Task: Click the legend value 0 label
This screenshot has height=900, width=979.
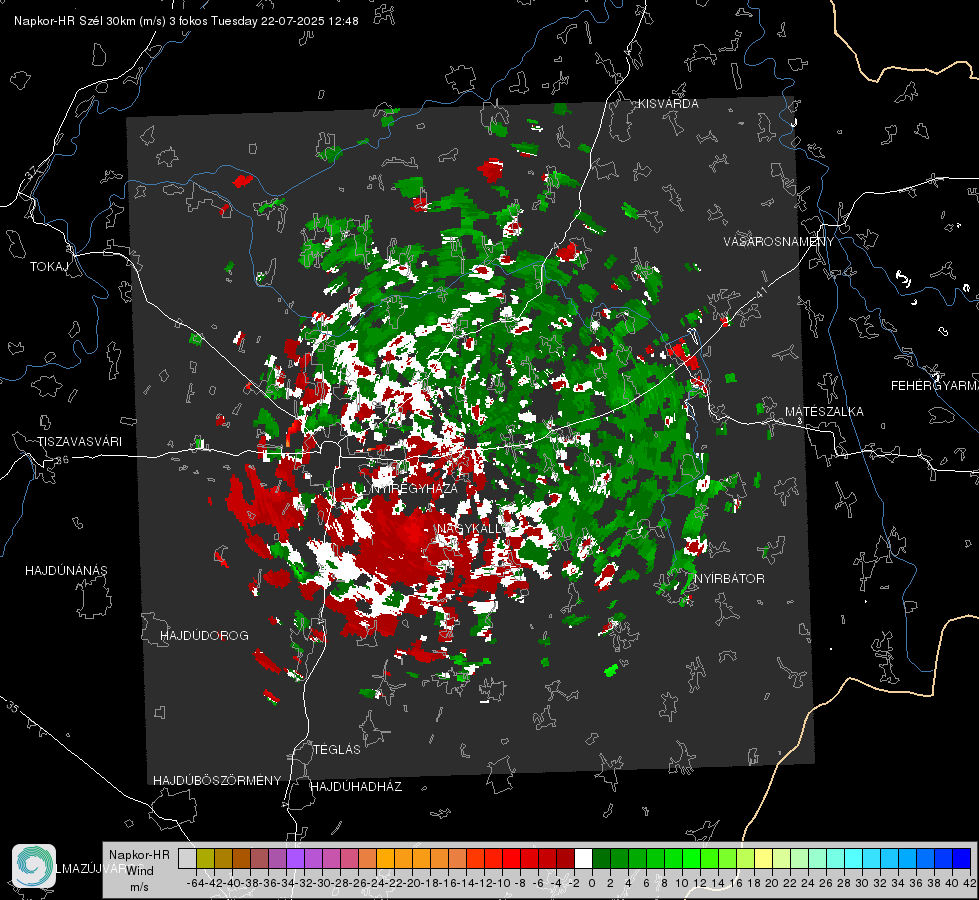Action: click(x=592, y=883)
